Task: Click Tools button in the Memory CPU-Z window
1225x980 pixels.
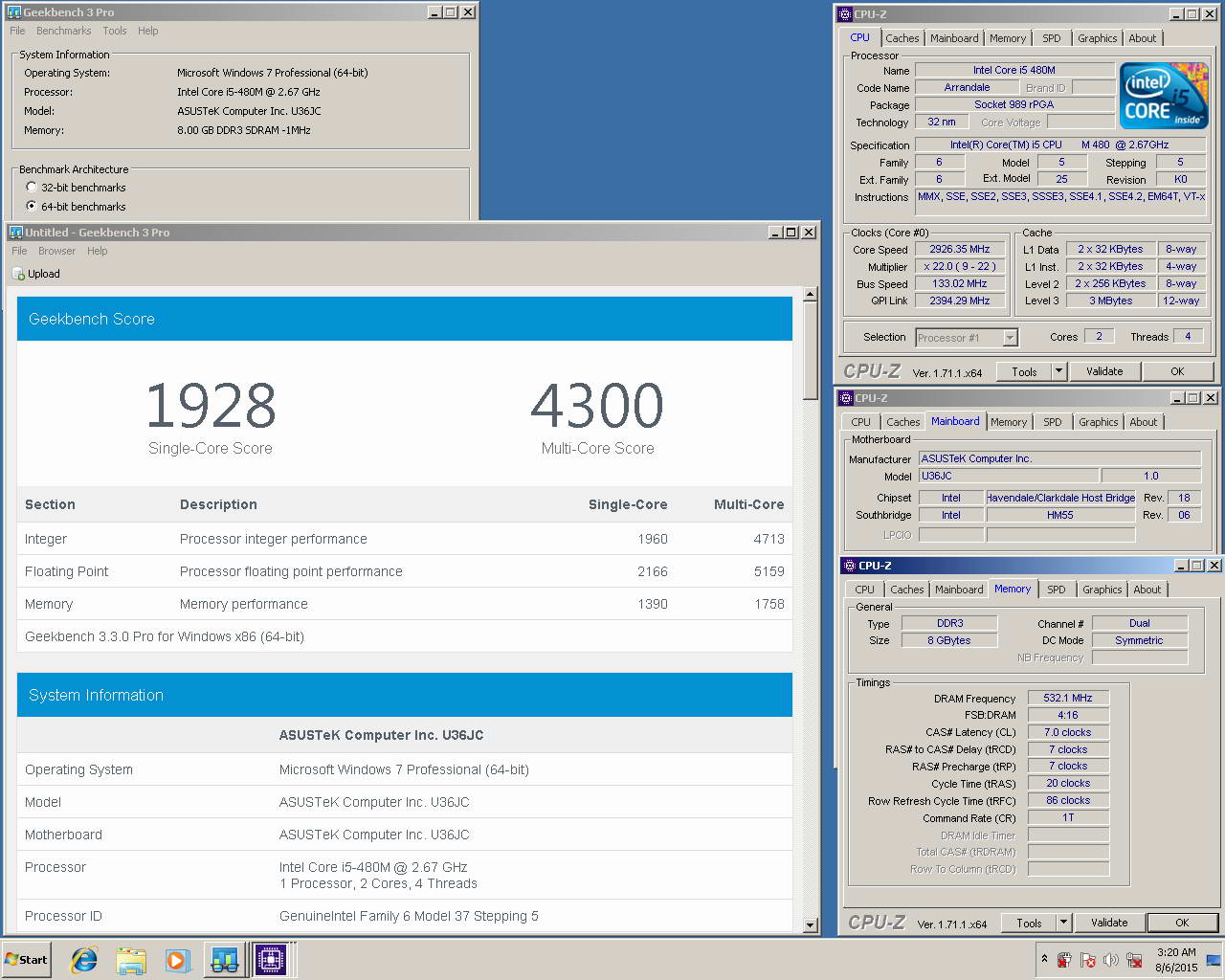Action: click(1029, 923)
